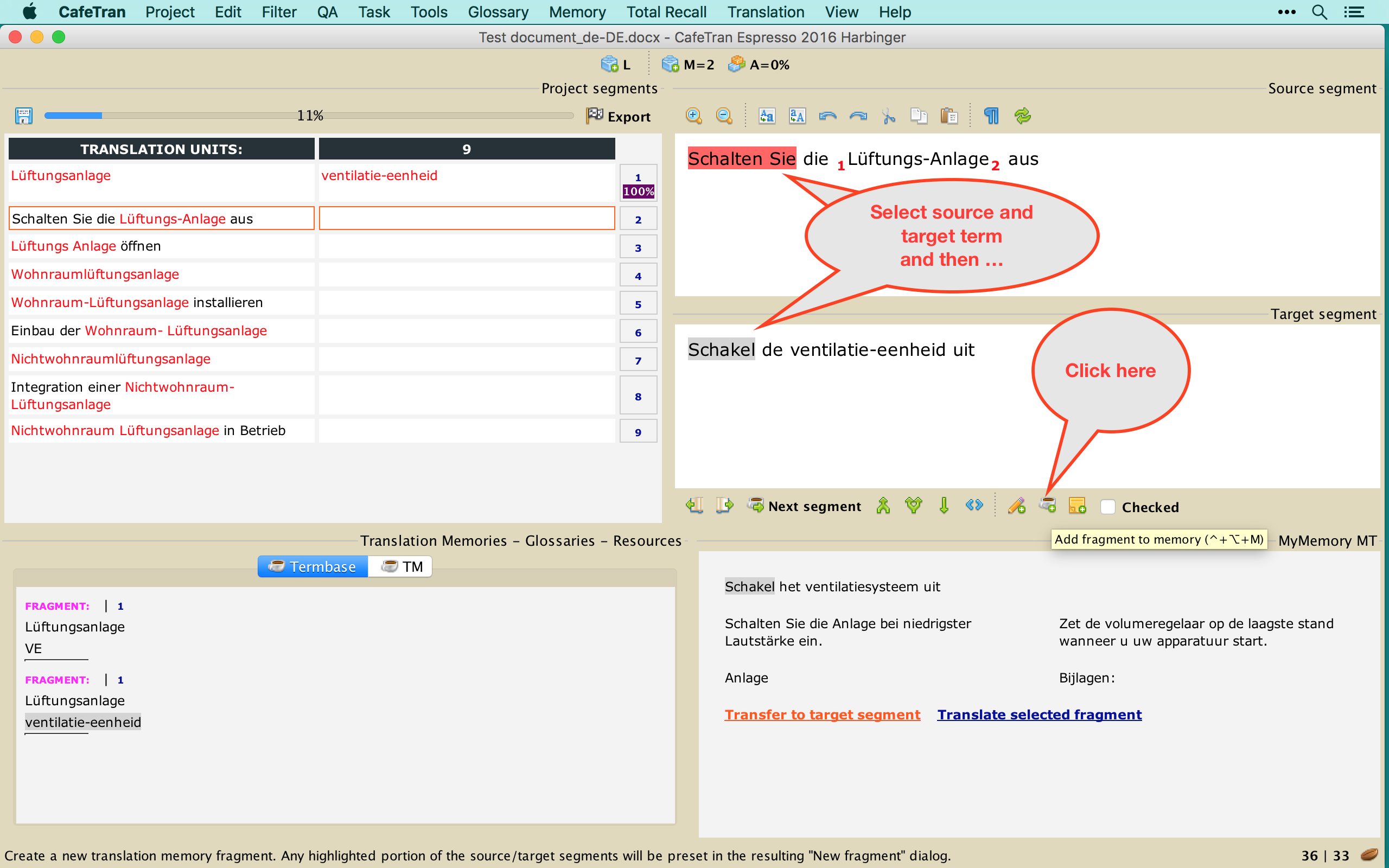Click the zoom in magnifier icon
1389x868 pixels.
[x=693, y=116]
